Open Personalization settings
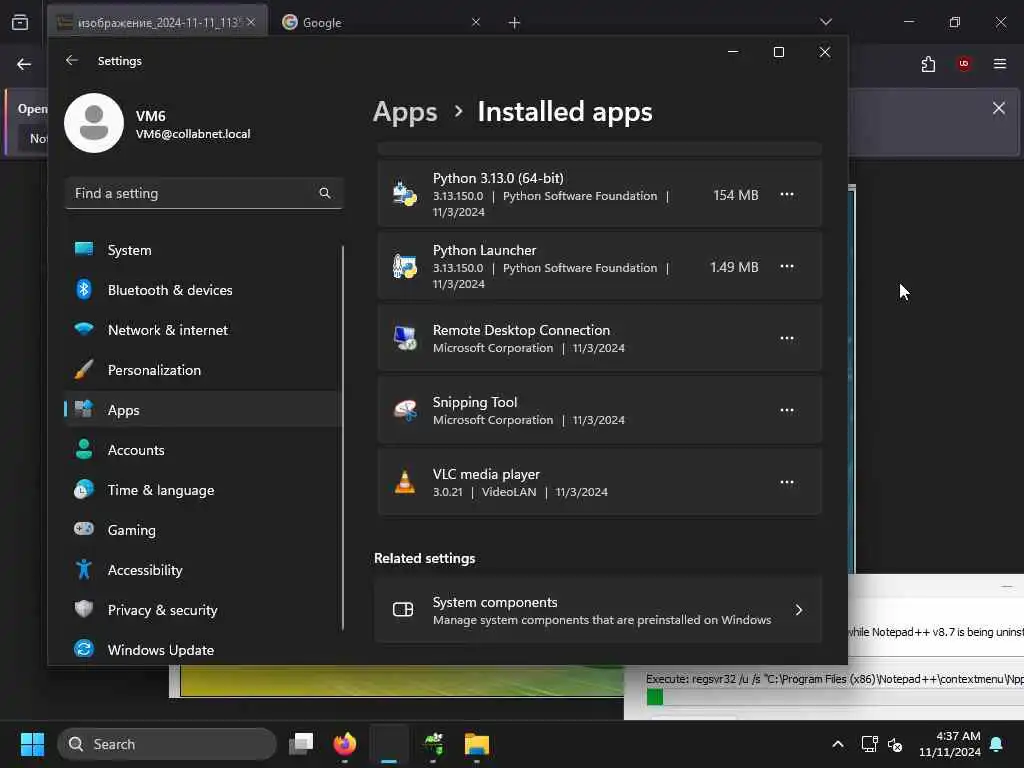Screen dimensions: 1024x768 click(x=203, y=370)
